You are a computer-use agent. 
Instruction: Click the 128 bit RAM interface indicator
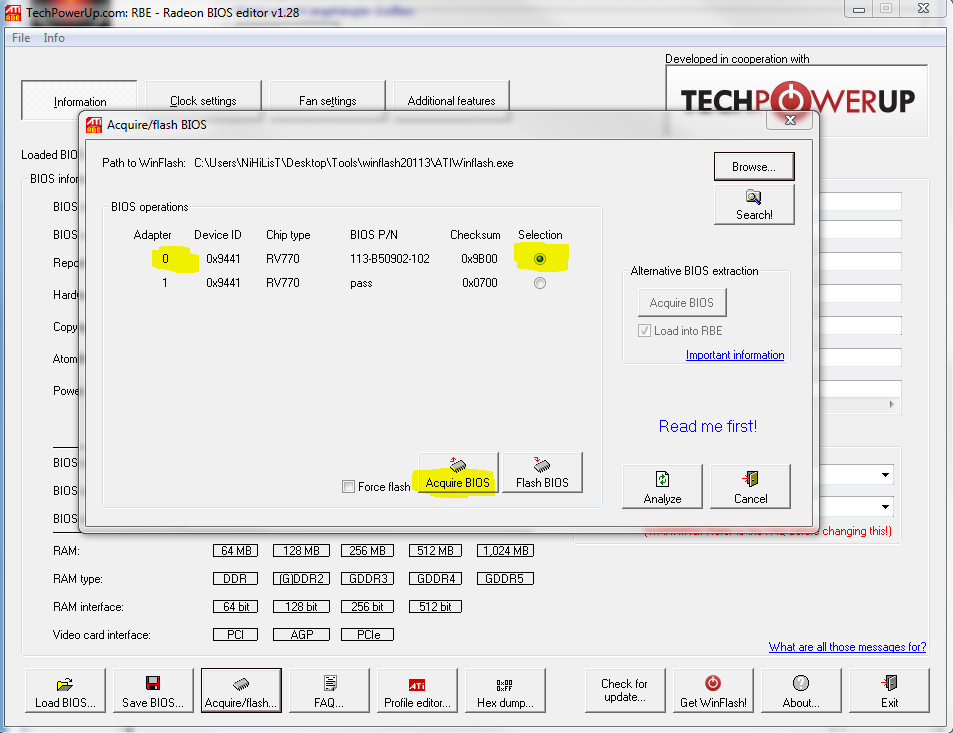(301, 607)
